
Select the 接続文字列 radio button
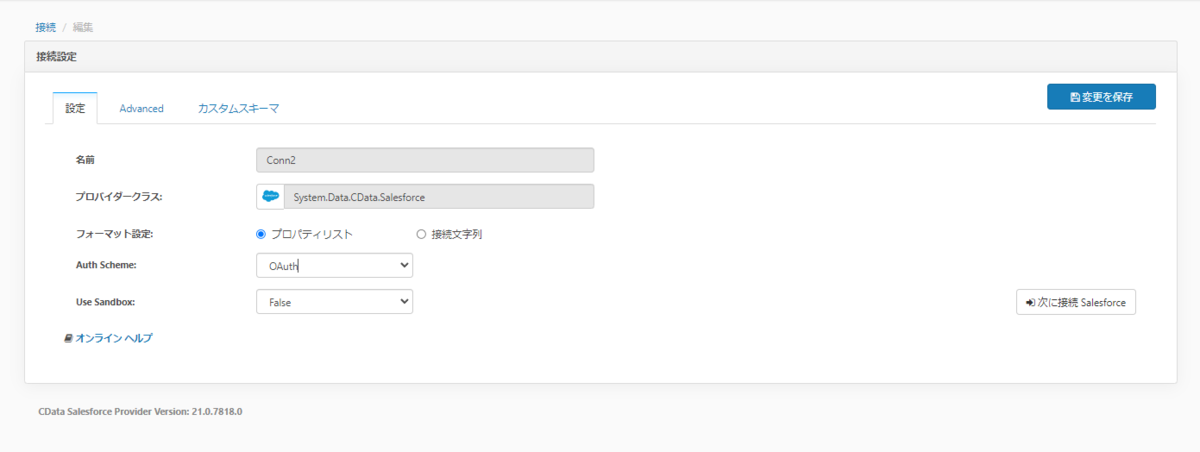421,234
